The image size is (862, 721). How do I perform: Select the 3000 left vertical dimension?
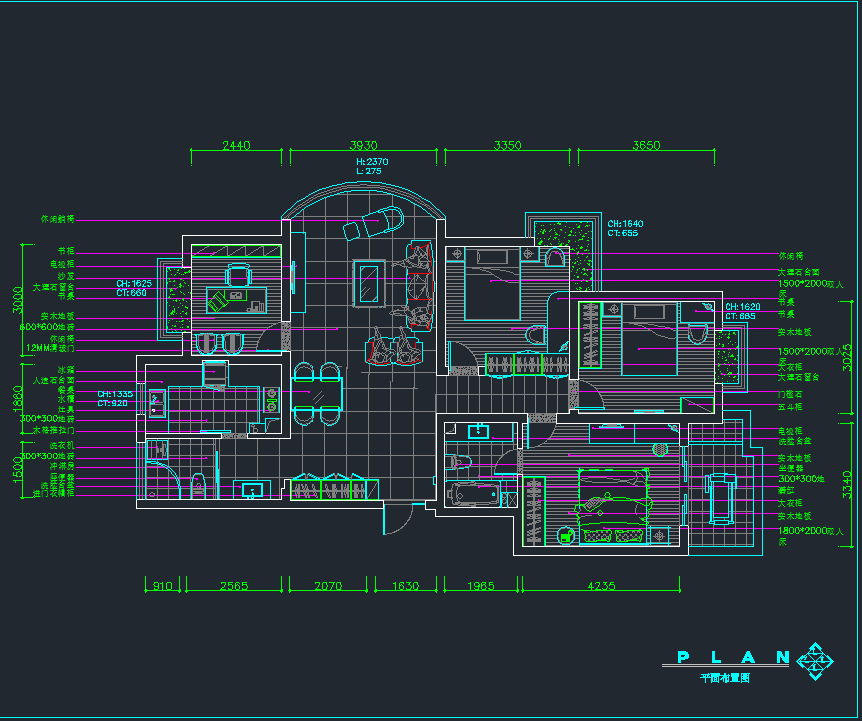tap(16, 299)
